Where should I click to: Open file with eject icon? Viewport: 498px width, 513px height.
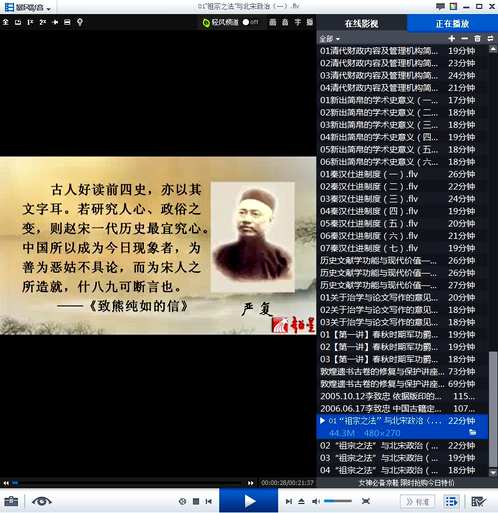[301, 501]
